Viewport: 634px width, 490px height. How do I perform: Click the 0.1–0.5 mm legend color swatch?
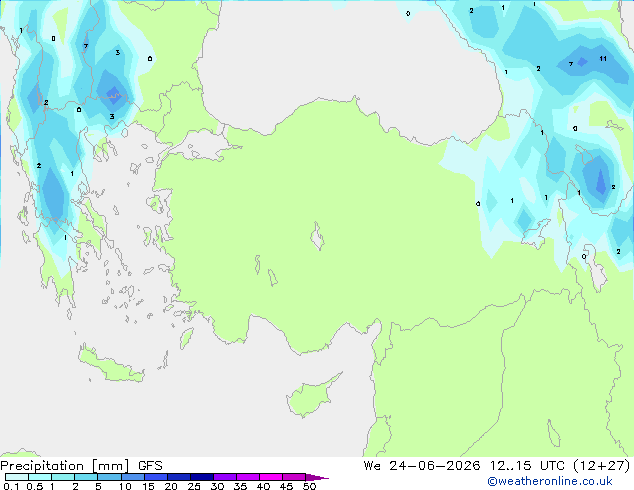[x=17, y=477]
